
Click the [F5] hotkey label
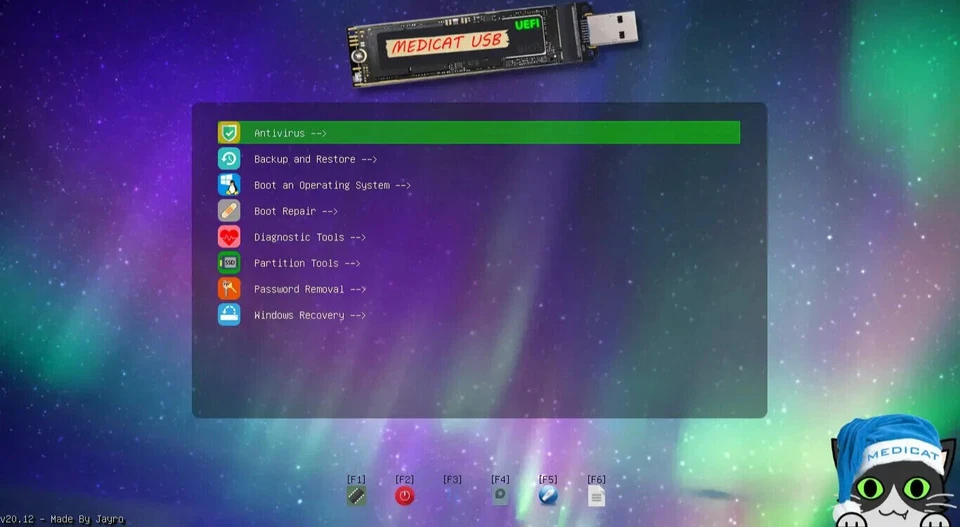coord(548,479)
